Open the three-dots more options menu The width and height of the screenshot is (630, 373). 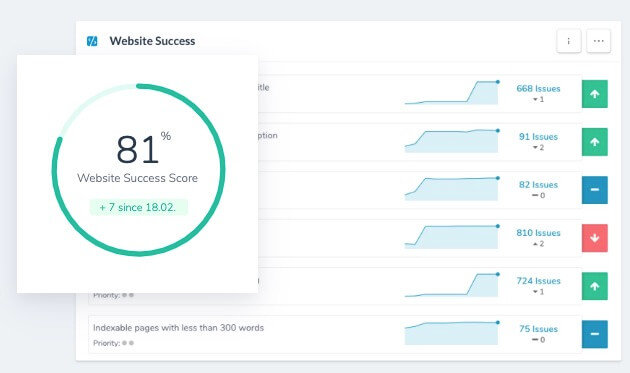(599, 41)
